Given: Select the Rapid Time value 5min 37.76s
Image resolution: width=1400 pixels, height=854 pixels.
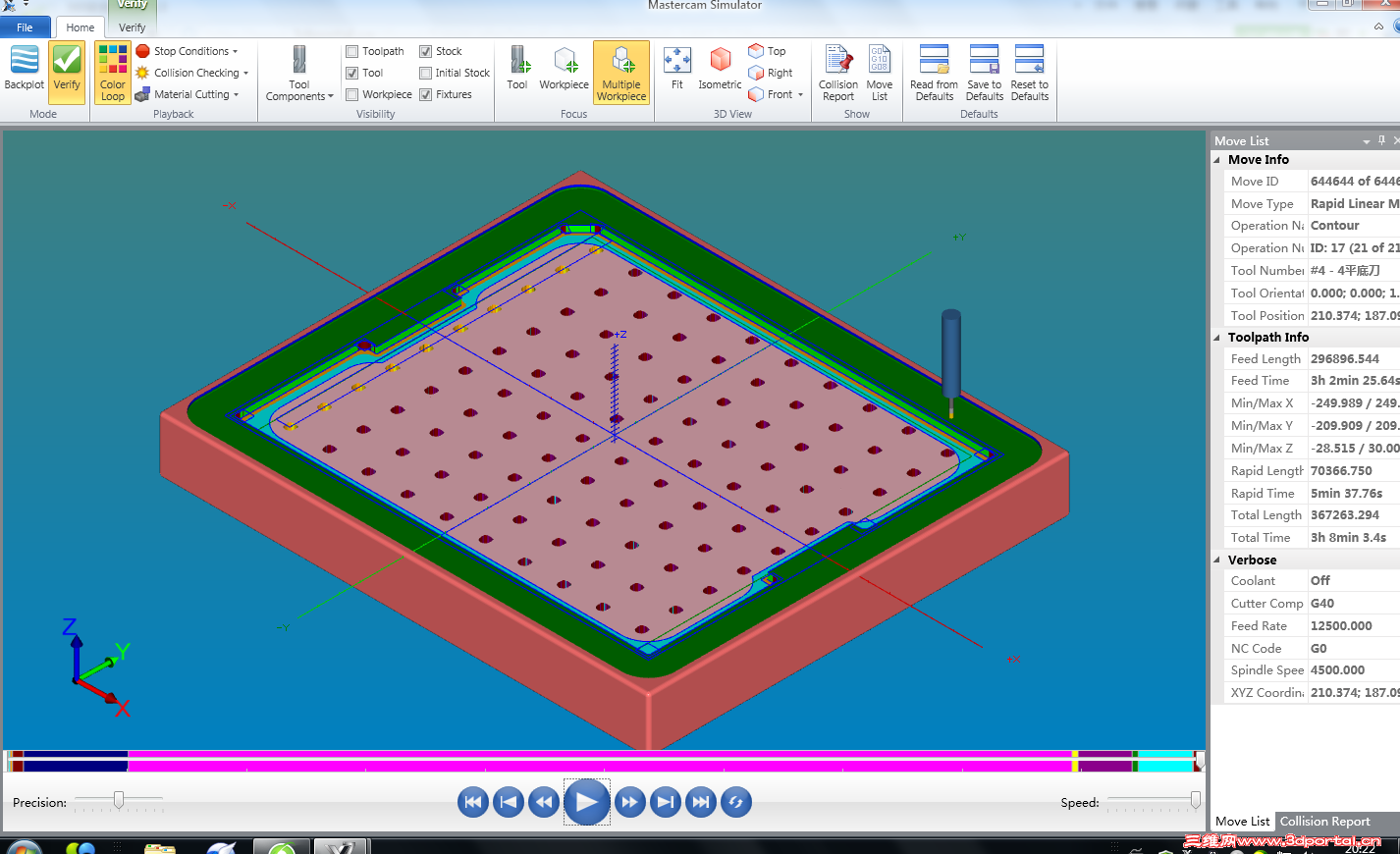Looking at the screenshot, I should [x=1354, y=494].
